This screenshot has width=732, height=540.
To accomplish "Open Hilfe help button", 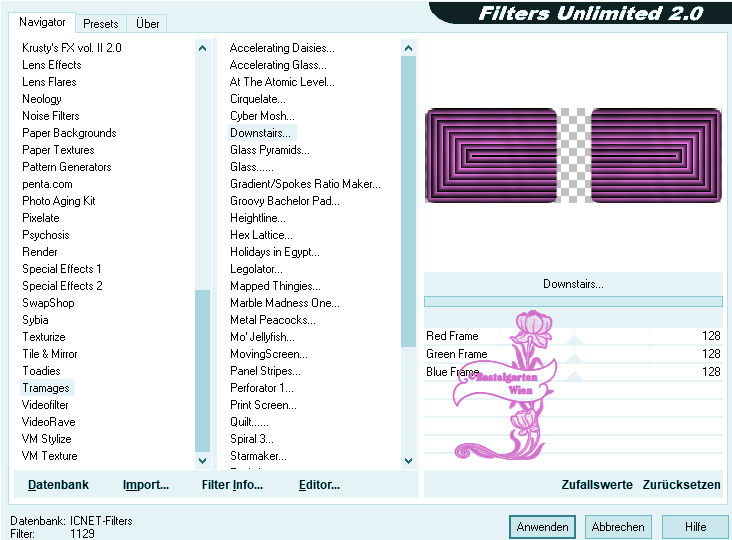I will (x=696, y=527).
